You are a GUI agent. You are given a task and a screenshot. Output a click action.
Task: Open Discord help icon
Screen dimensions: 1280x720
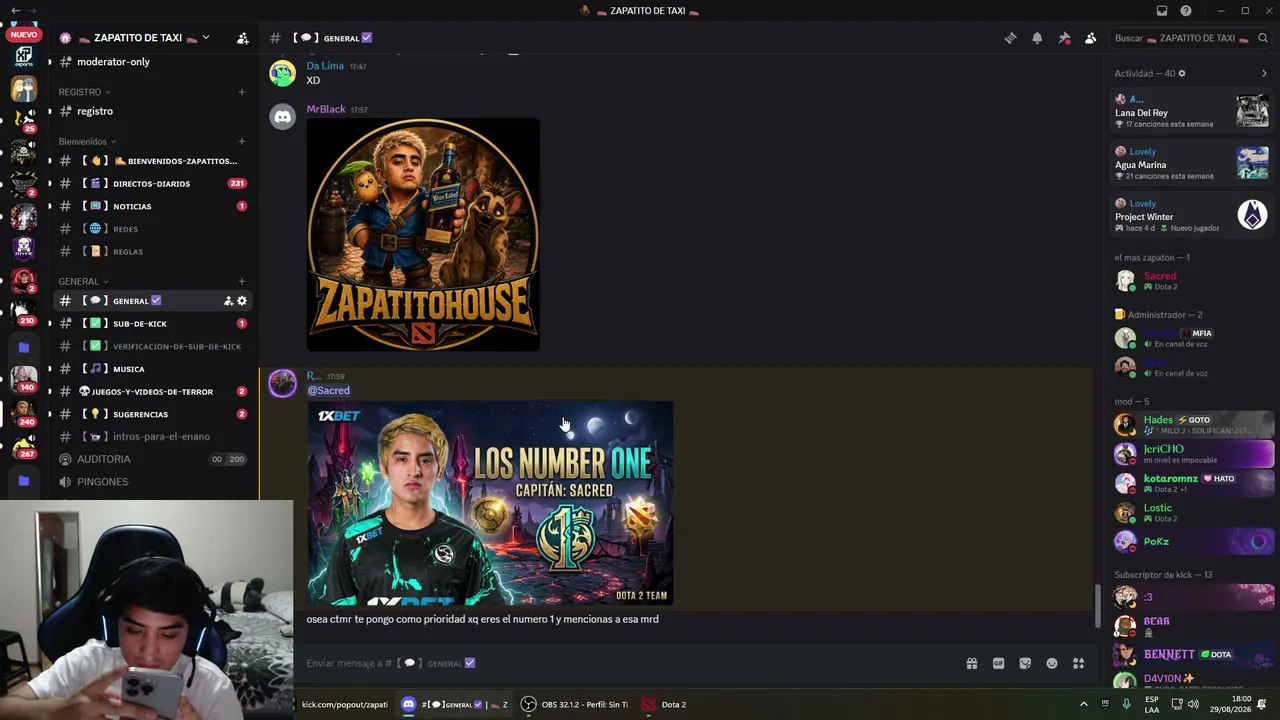pyautogui.click(x=1186, y=11)
